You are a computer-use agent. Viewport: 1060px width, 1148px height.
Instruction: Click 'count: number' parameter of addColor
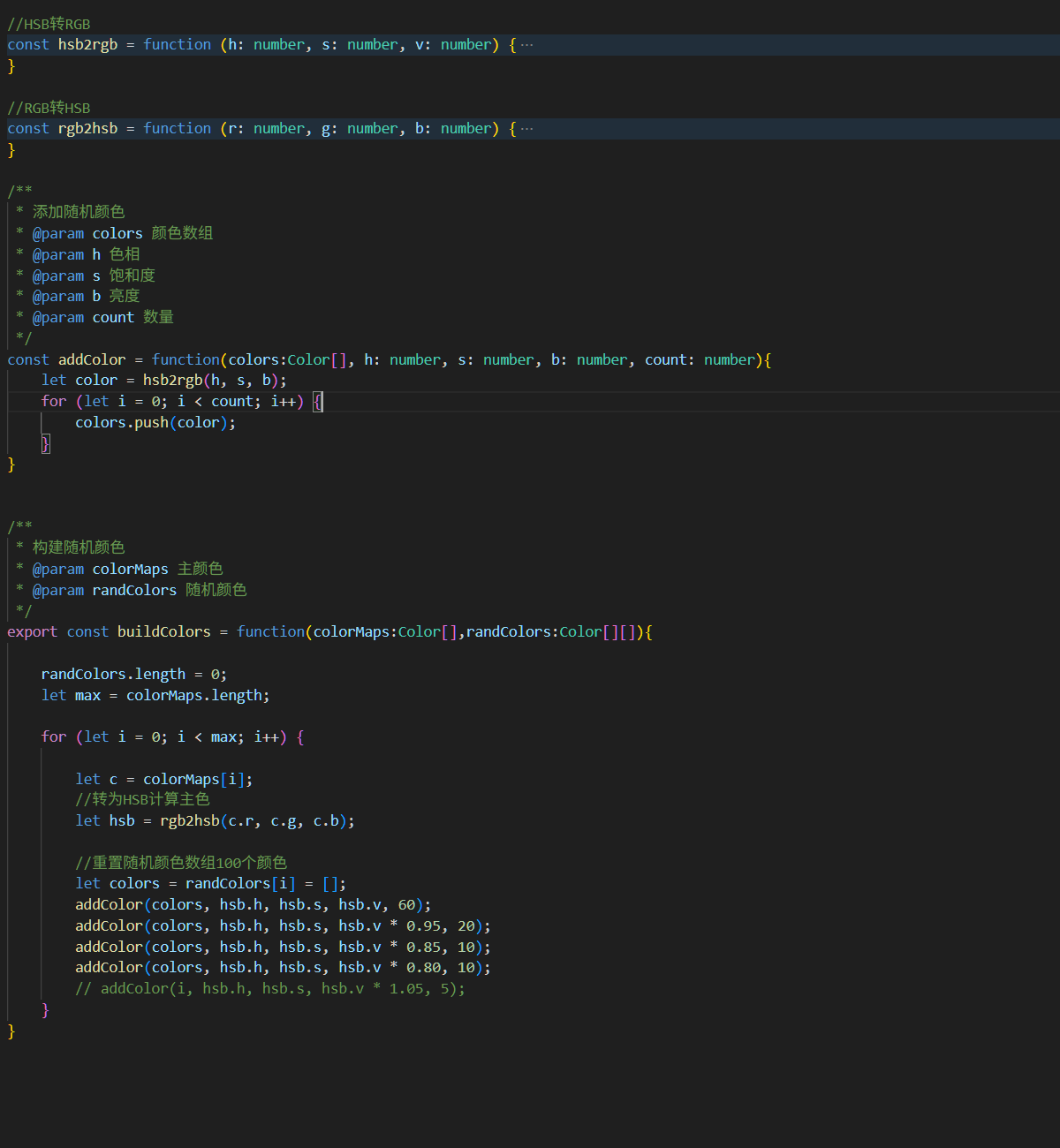tap(700, 359)
